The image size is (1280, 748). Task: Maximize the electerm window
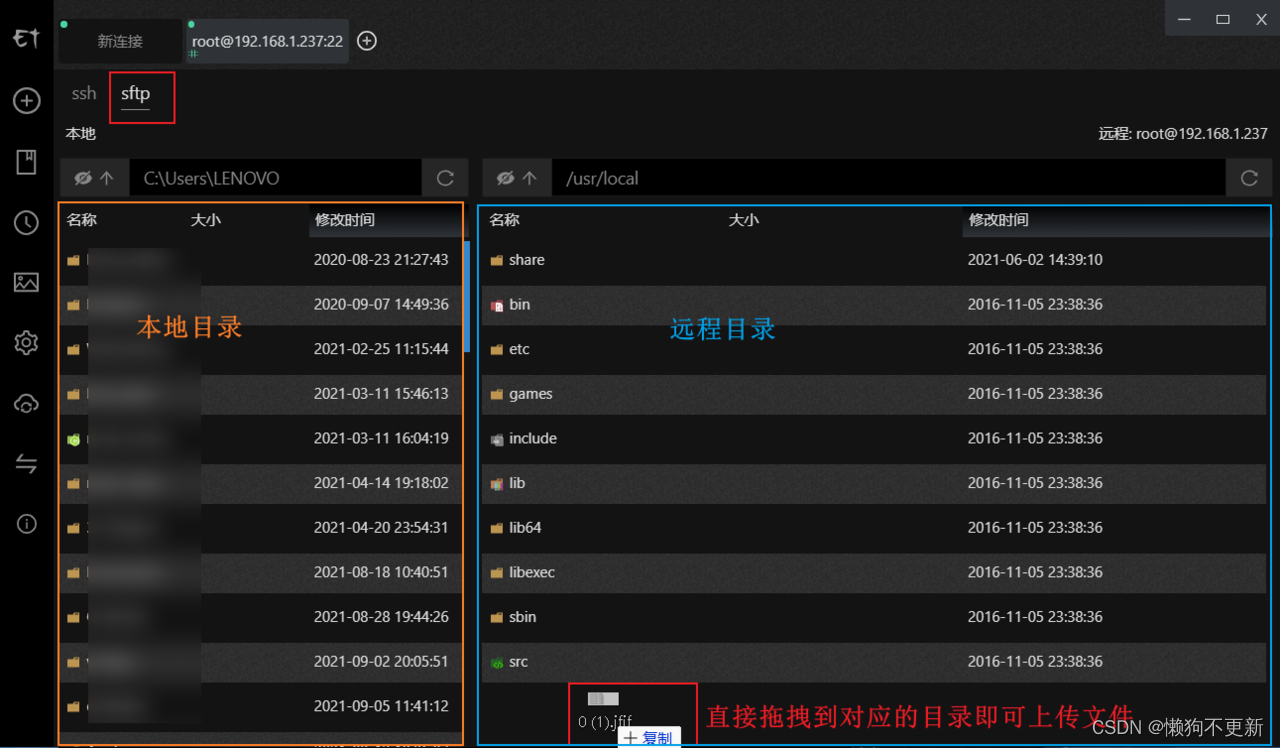pyautogui.click(x=1222, y=19)
